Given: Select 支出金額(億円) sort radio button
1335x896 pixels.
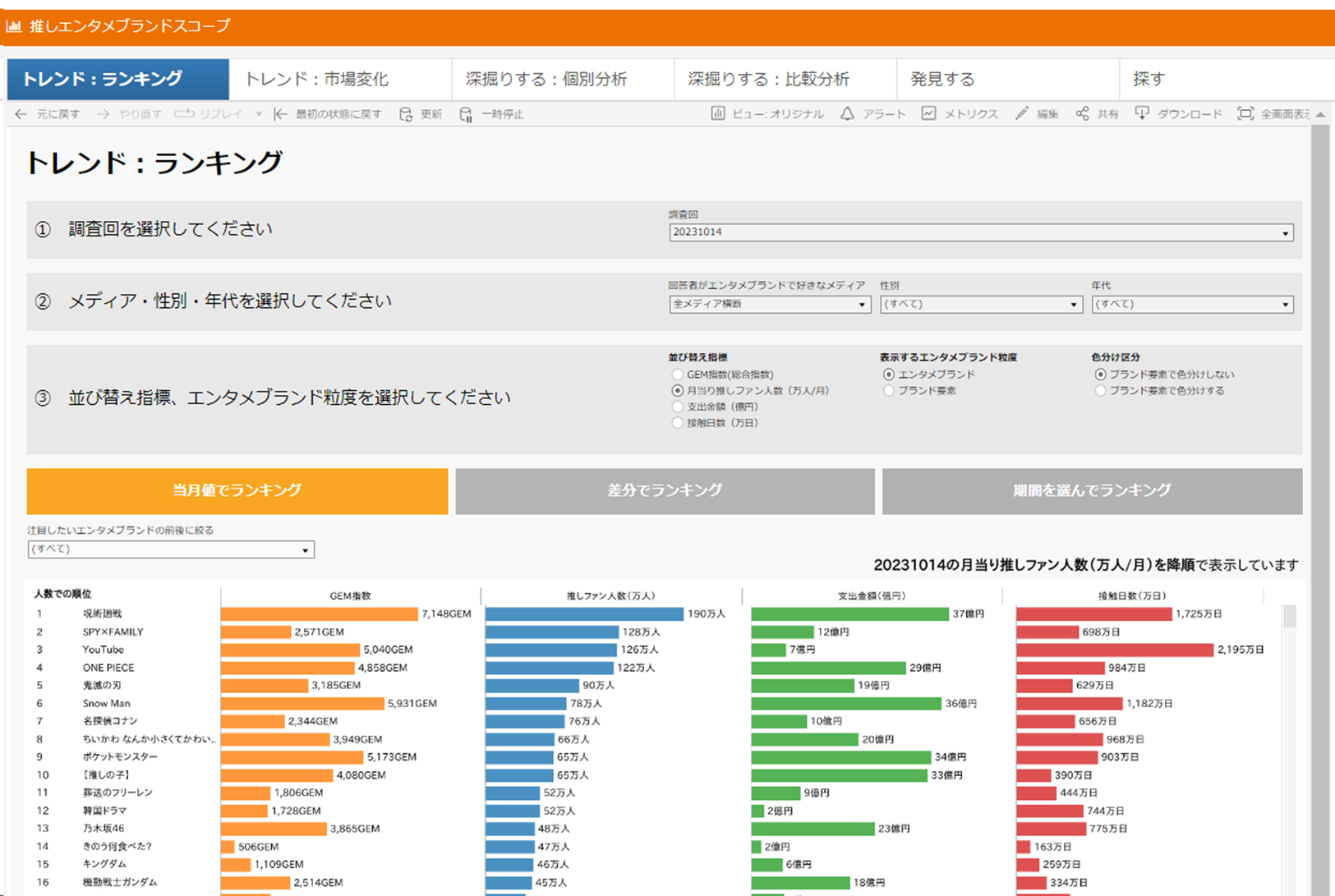Looking at the screenshot, I should [678, 407].
